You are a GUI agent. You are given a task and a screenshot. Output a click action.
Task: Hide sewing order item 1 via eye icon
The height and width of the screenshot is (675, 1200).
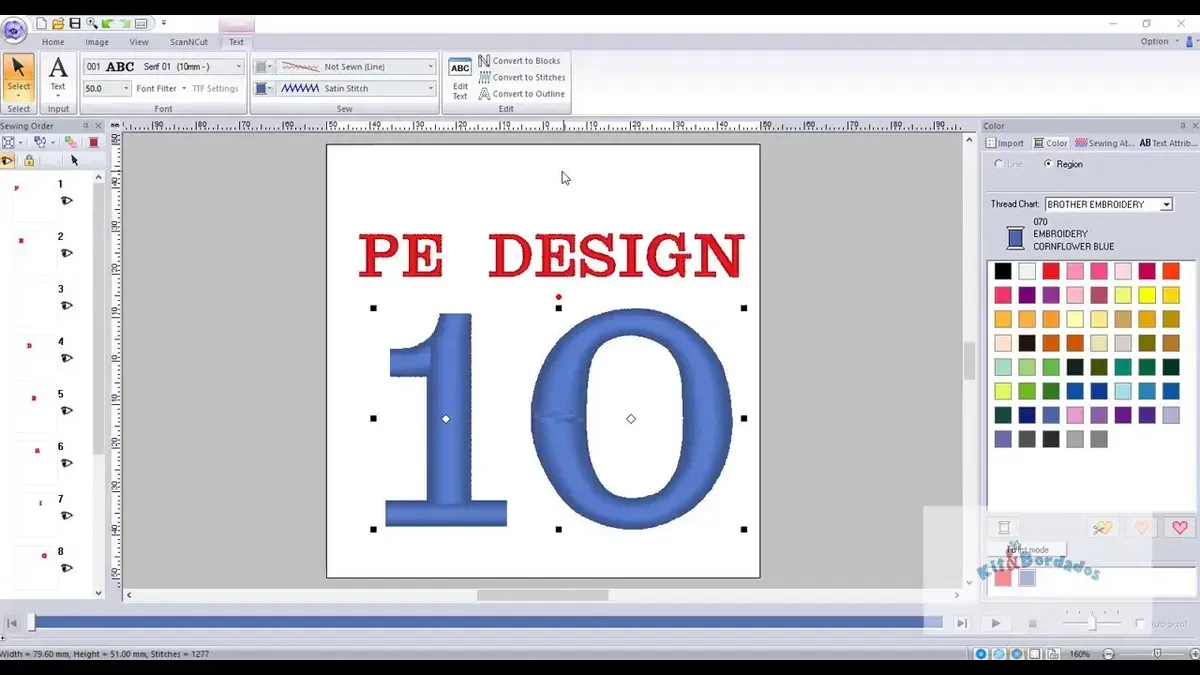67,201
